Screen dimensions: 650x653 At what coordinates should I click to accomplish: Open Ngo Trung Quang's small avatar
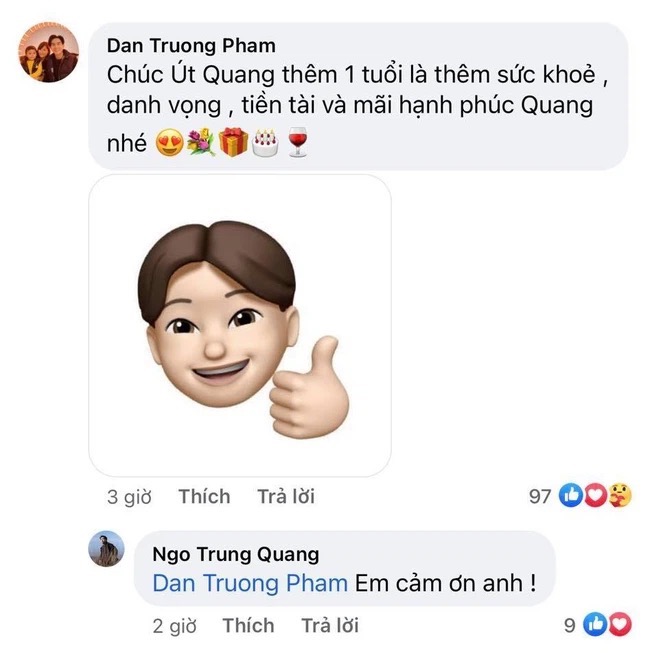coord(107,548)
